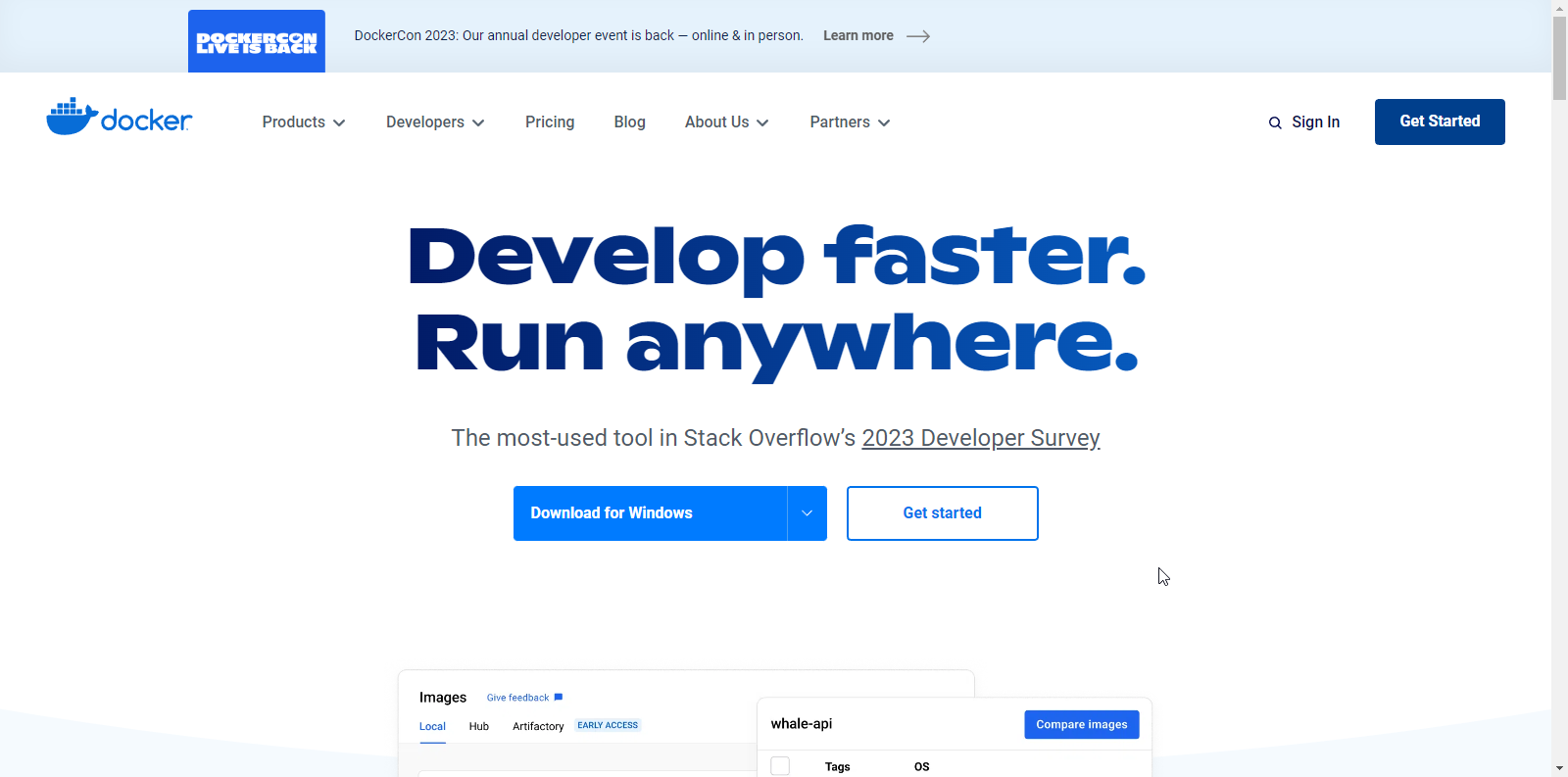Click the navy Get Started button
Screen dimensions: 1568x777
[x=1440, y=121]
